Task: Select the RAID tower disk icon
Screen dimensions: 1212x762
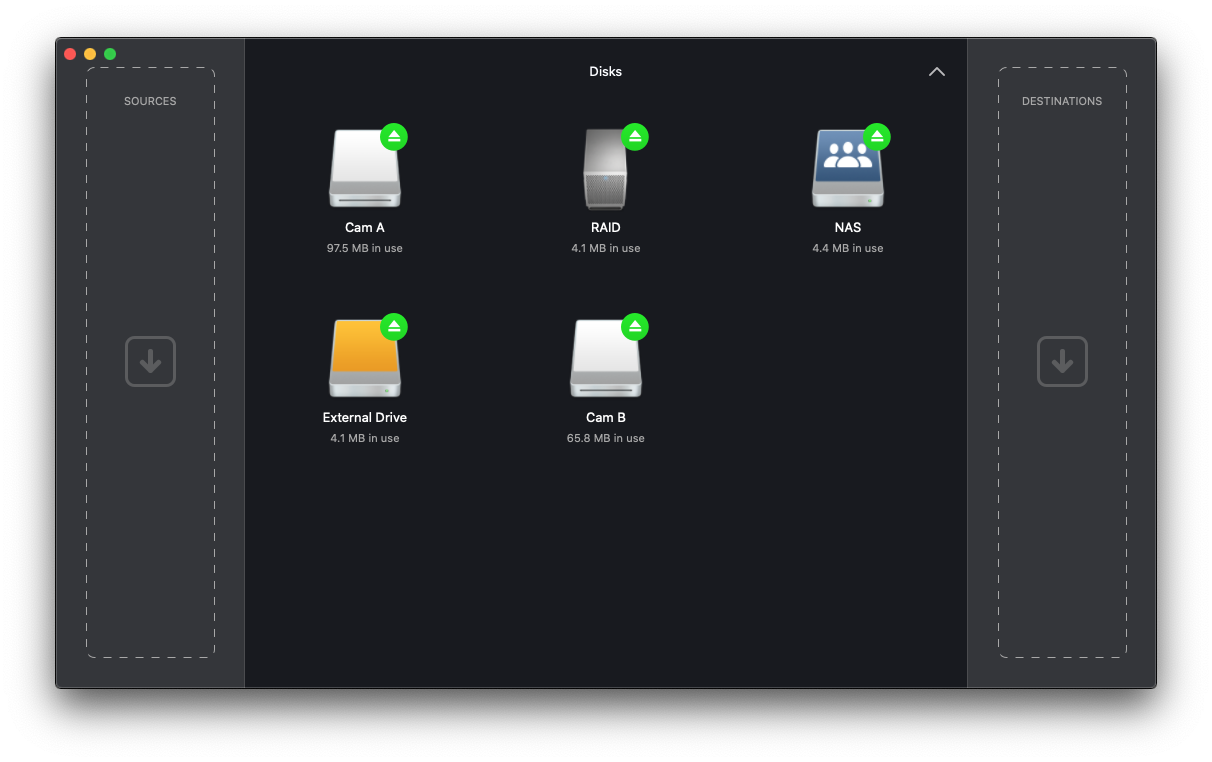Action: [x=606, y=168]
